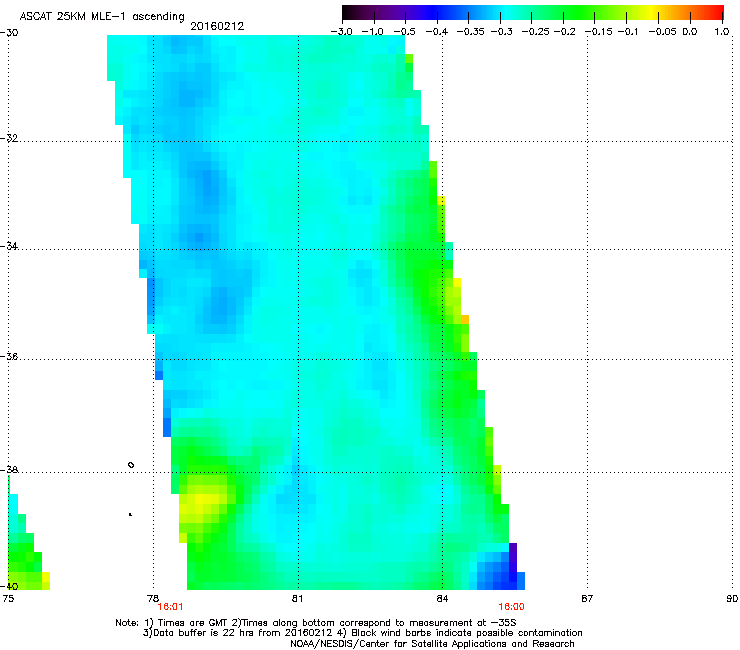
Task: Click the colorbar label -0.05
Action: tap(663, 32)
